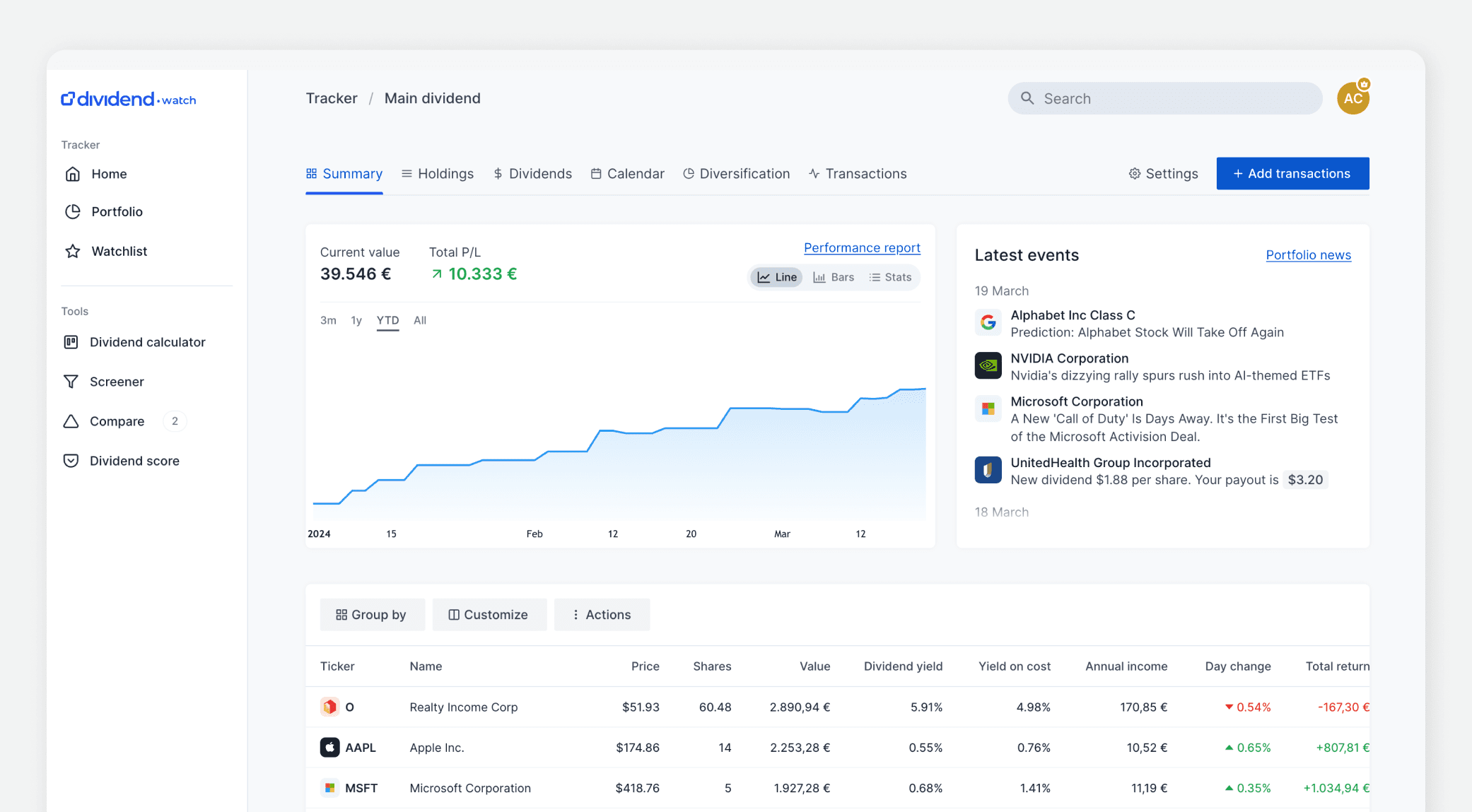The image size is (1472, 812).
Task: Click the Search input field
Action: [1165, 99]
